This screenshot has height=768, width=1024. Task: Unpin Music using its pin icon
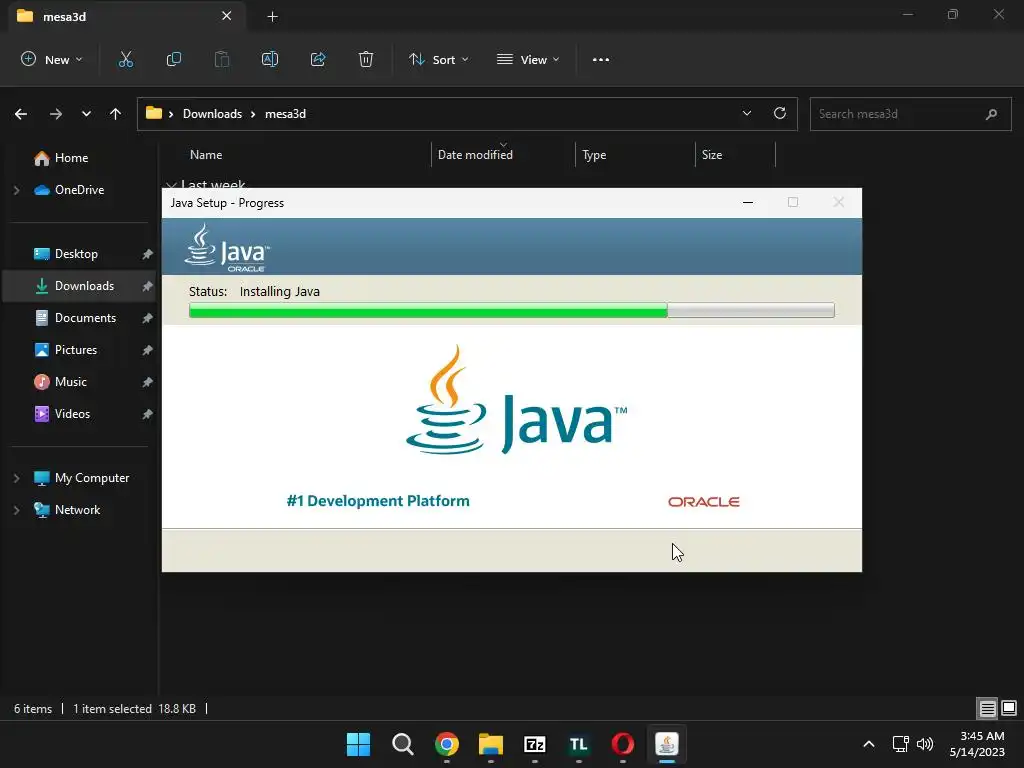click(148, 382)
